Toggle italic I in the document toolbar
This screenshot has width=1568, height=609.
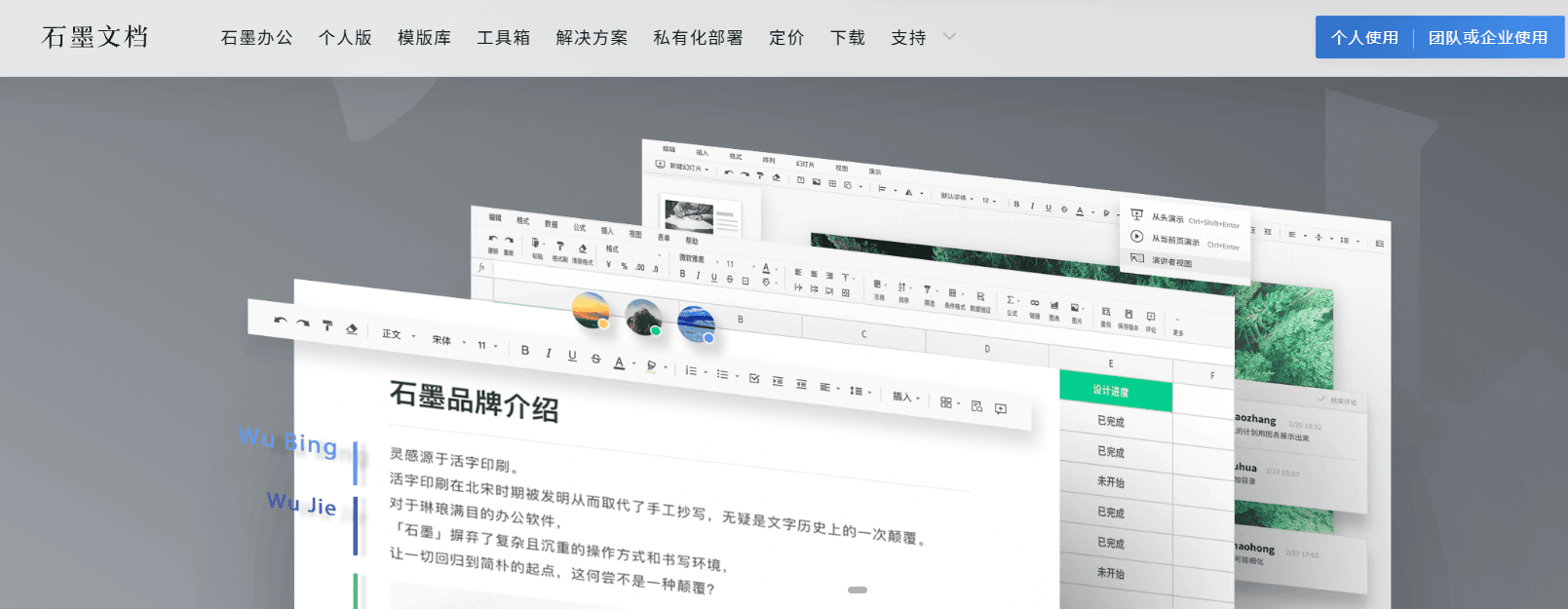pos(549,353)
